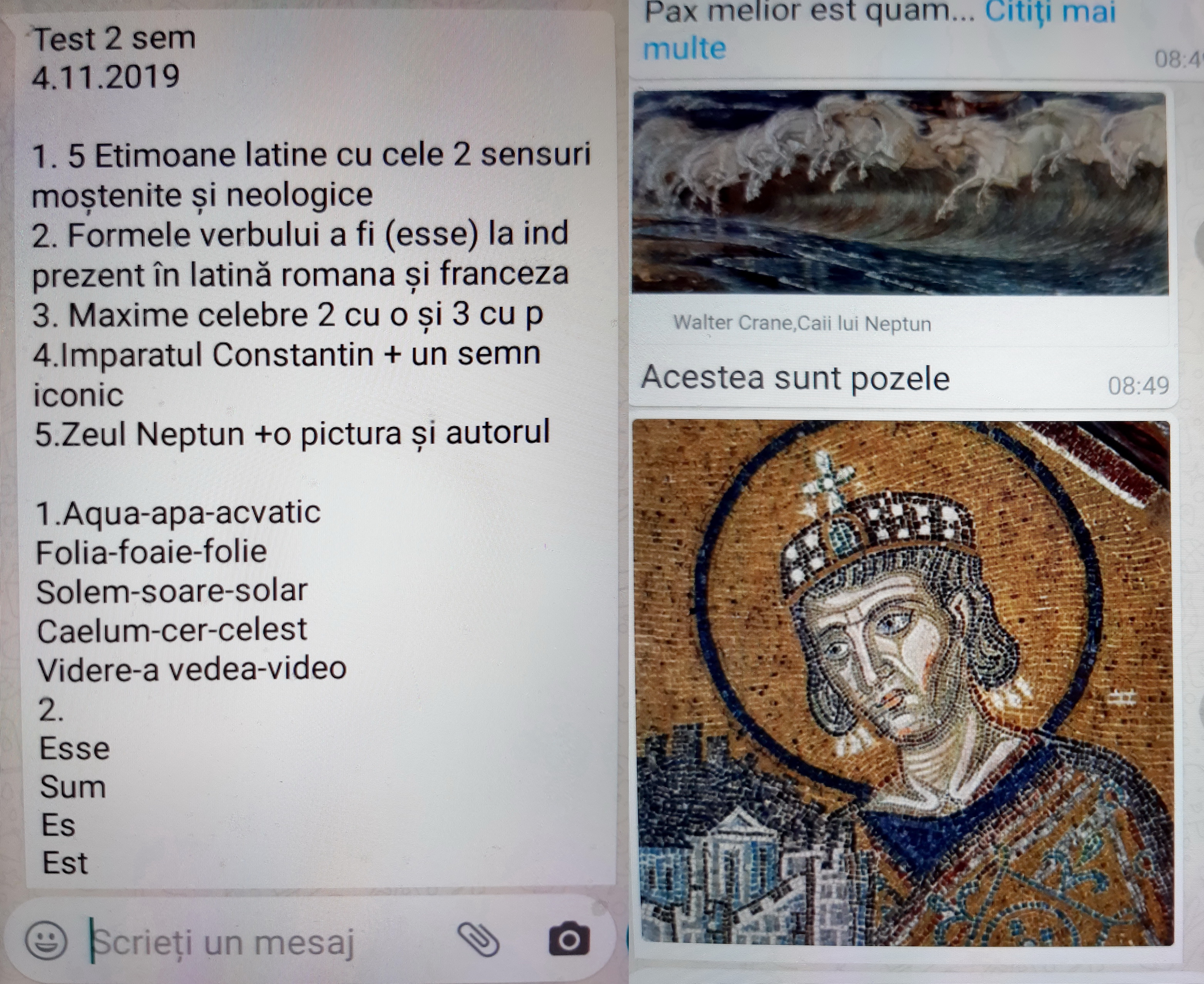This screenshot has width=1204, height=984.
Task: Click the date line '4.11.2019'
Action: 106,77
